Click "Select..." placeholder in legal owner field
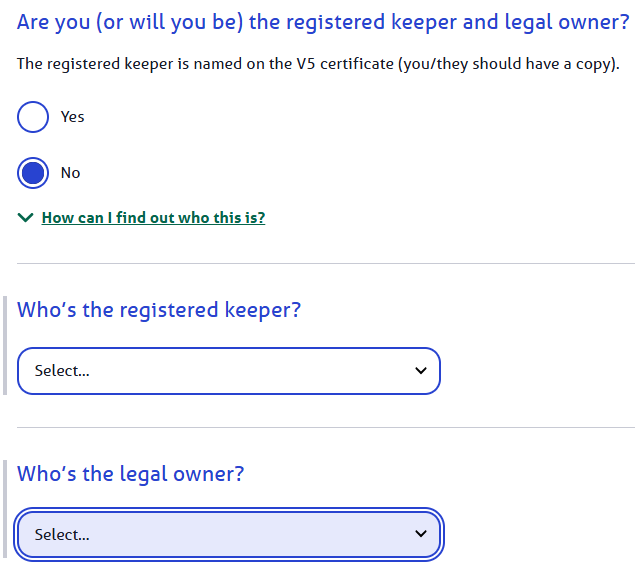This screenshot has width=635, height=569. [x=62, y=535]
